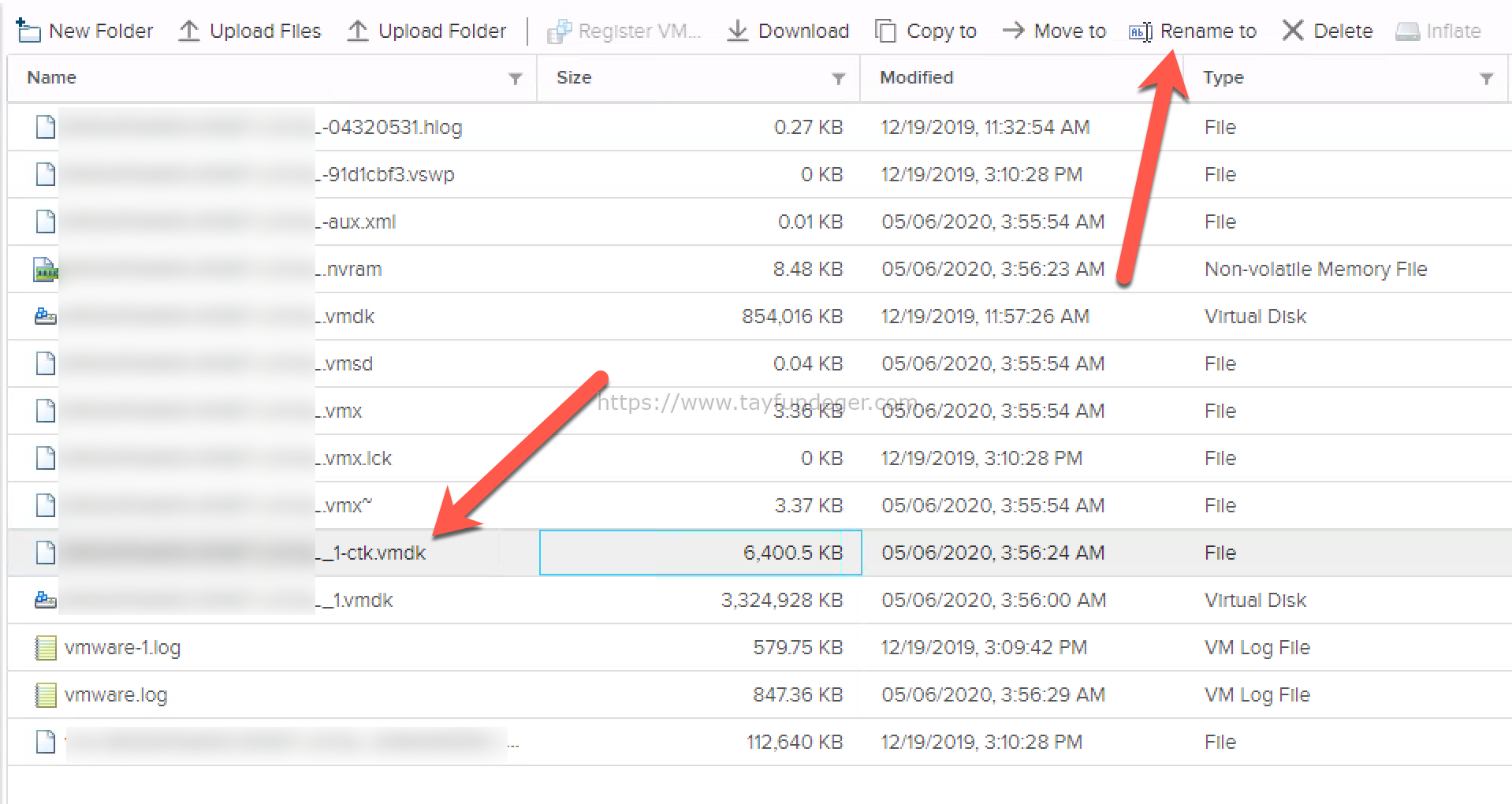Sort by the Type column header
This screenshot has height=804, width=1512.
point(1223,78)
